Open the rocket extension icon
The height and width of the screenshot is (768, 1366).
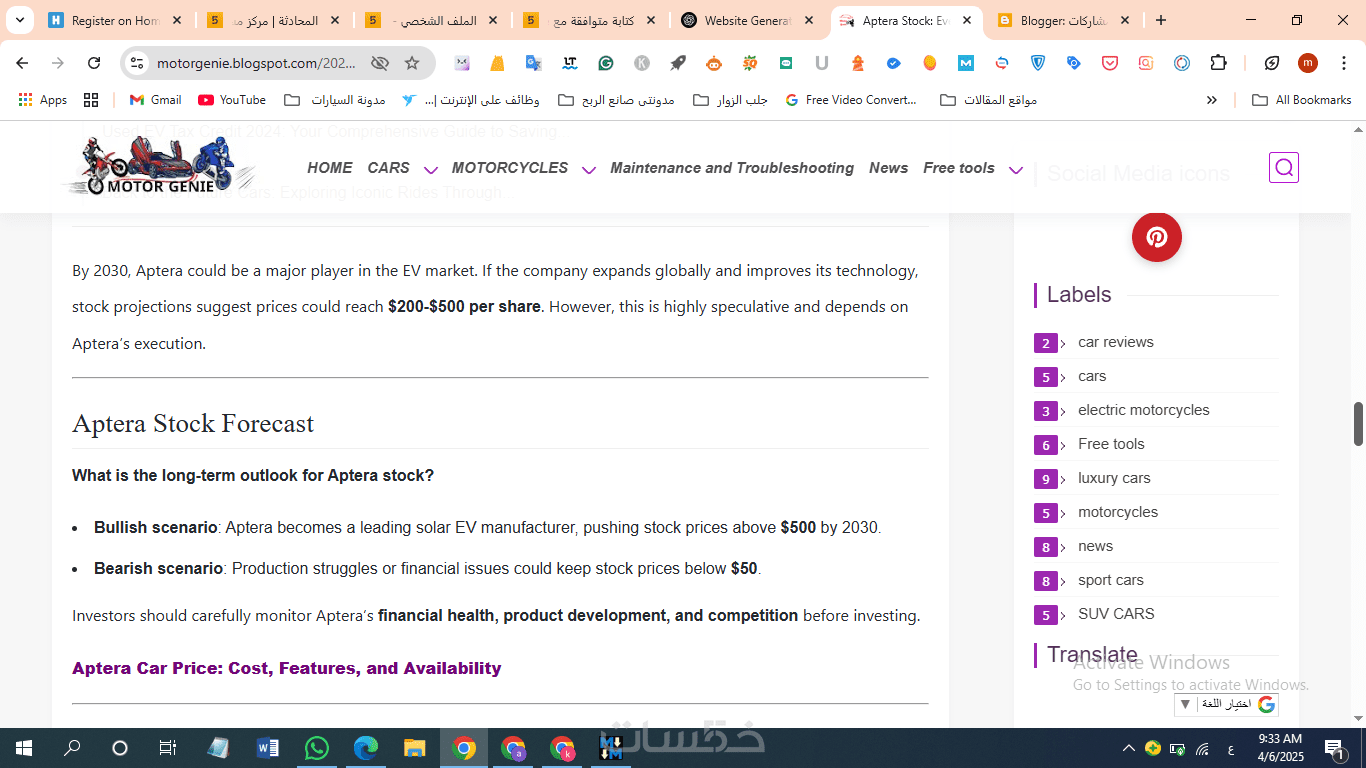tap(678, 63)
